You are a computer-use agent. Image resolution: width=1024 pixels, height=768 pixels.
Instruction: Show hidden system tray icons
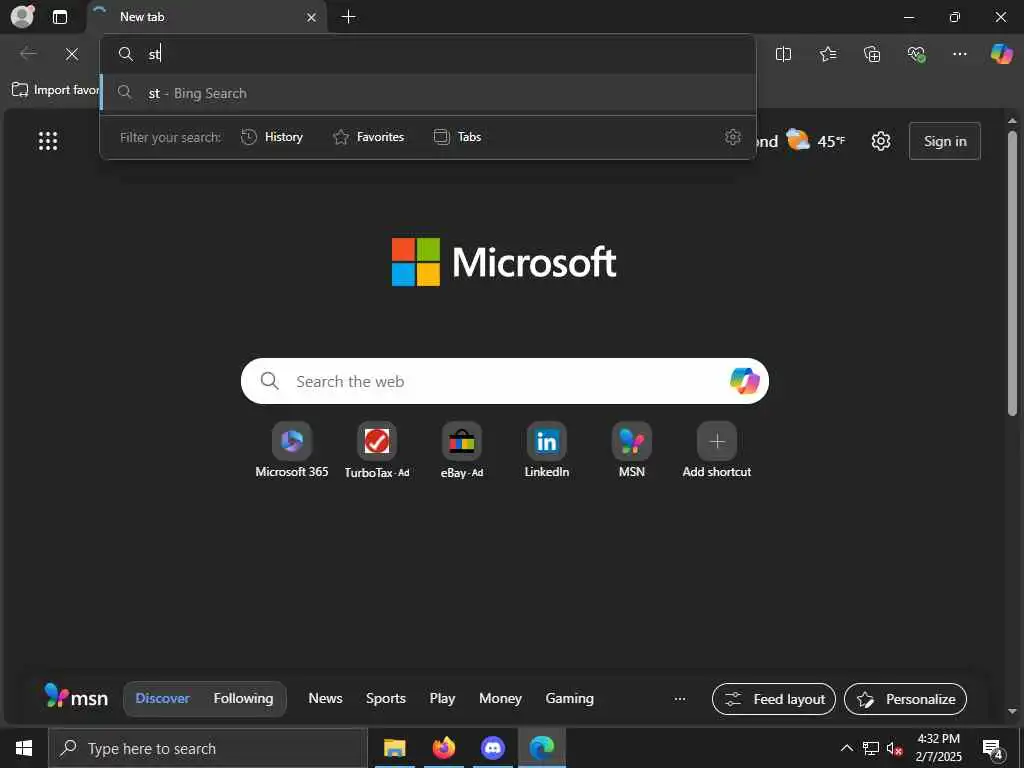pos(846,748)
